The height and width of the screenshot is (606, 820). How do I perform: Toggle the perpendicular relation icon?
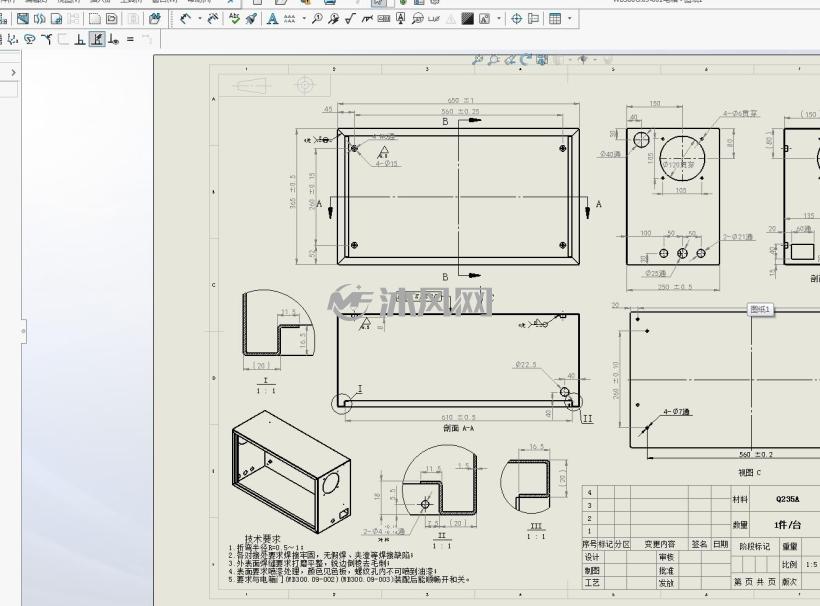(x=79, y=39)
